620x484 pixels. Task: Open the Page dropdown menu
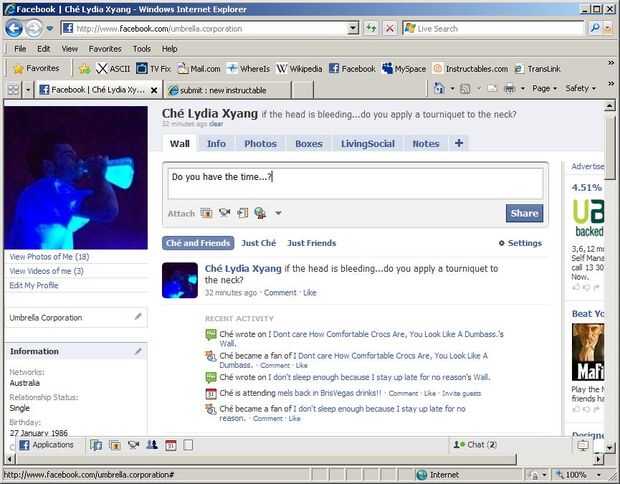(544, 89)
